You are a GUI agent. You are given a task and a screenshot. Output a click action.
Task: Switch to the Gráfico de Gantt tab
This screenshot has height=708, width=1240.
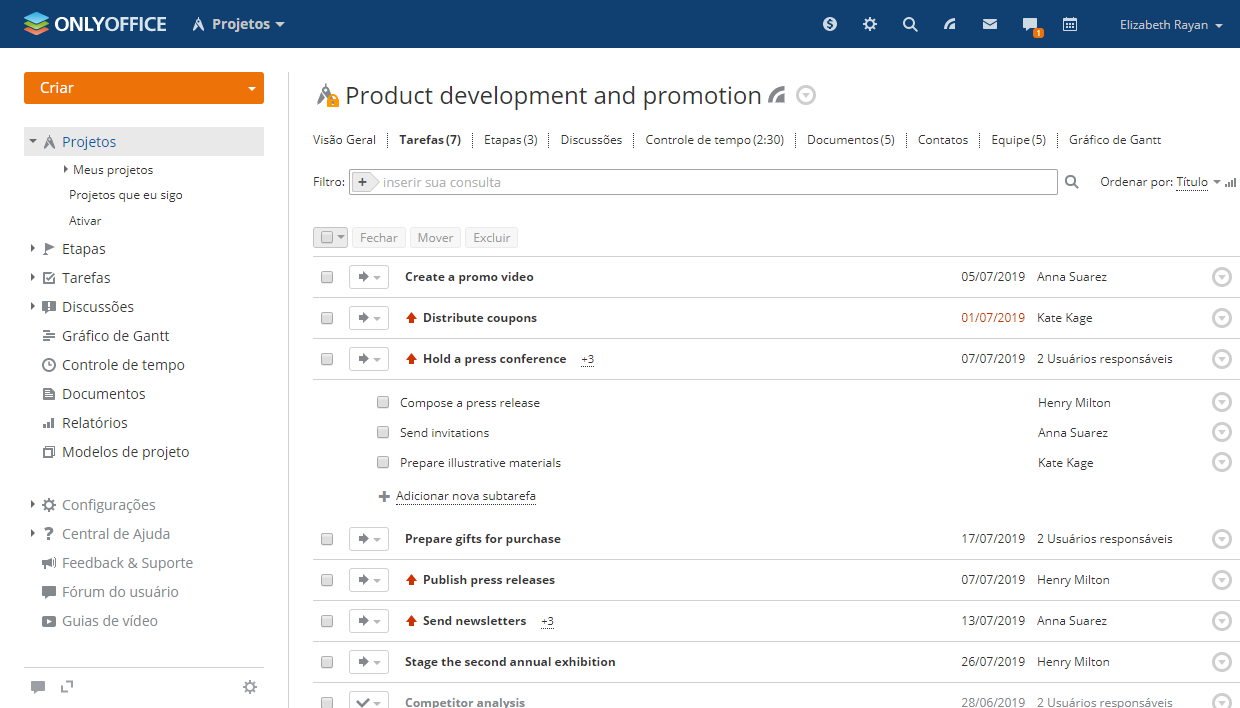pos(1115,140)
